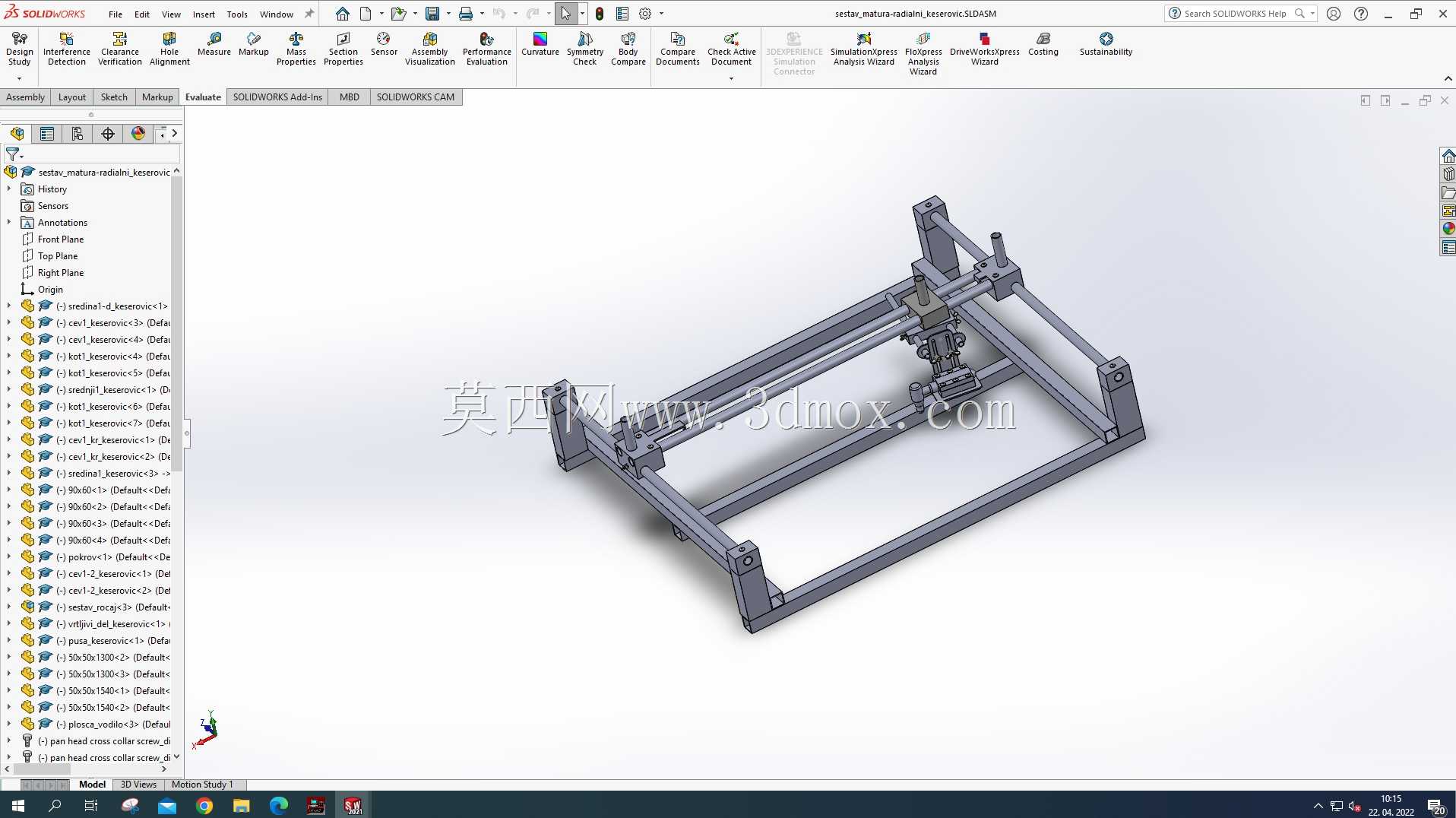Viewport: 1456px width, 818px height.
Task: Open the Insert menu
Action: pyautogui.click(x=204, y=14)
